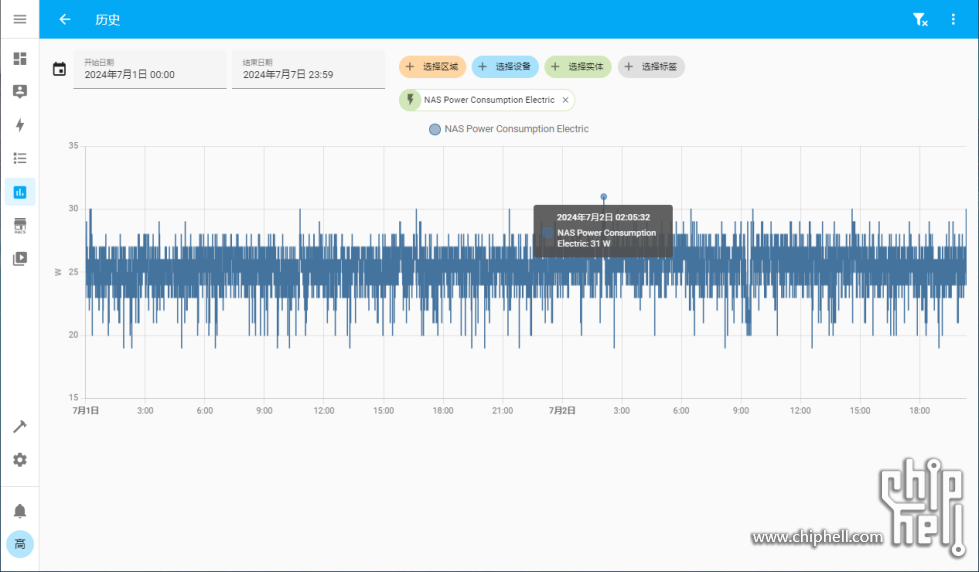Add an entity filter chip
This screenshot has width=979, height=572.
[578, 67]
